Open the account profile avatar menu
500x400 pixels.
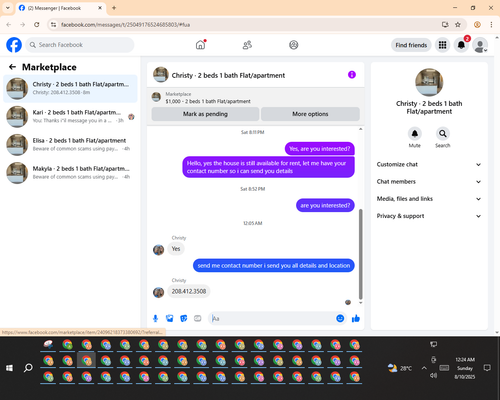480,45
